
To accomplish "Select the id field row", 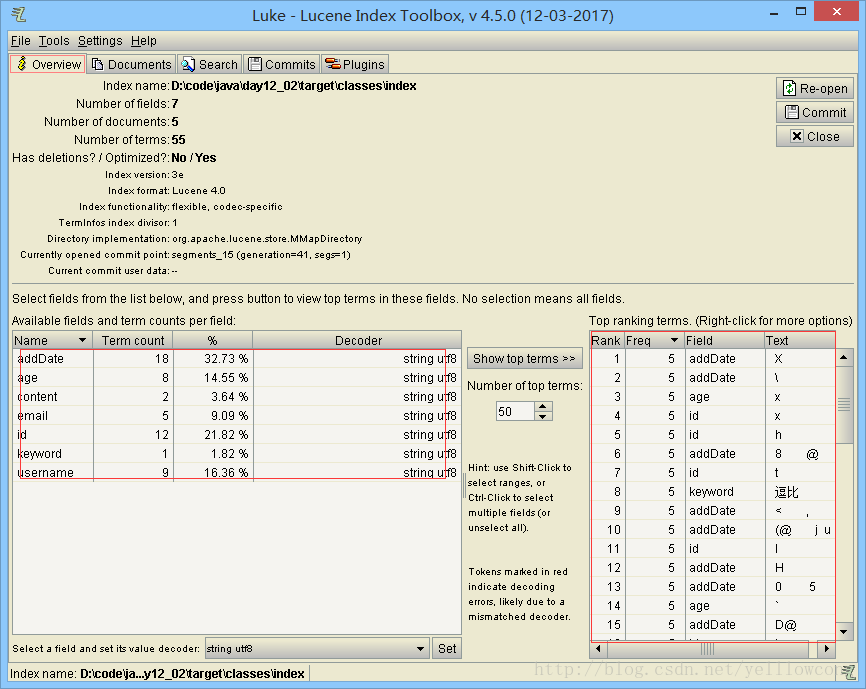I will tap(236, 434).
